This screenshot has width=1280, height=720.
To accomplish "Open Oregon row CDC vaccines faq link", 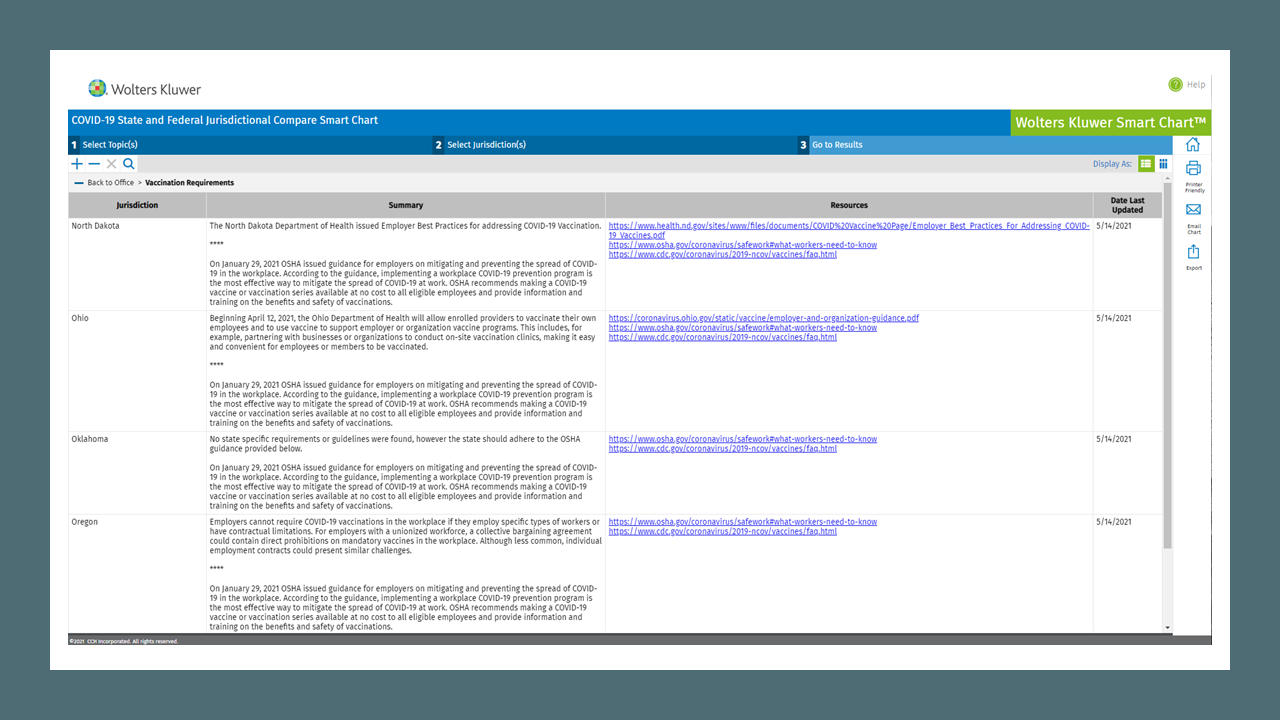I will tap(722, 532).
